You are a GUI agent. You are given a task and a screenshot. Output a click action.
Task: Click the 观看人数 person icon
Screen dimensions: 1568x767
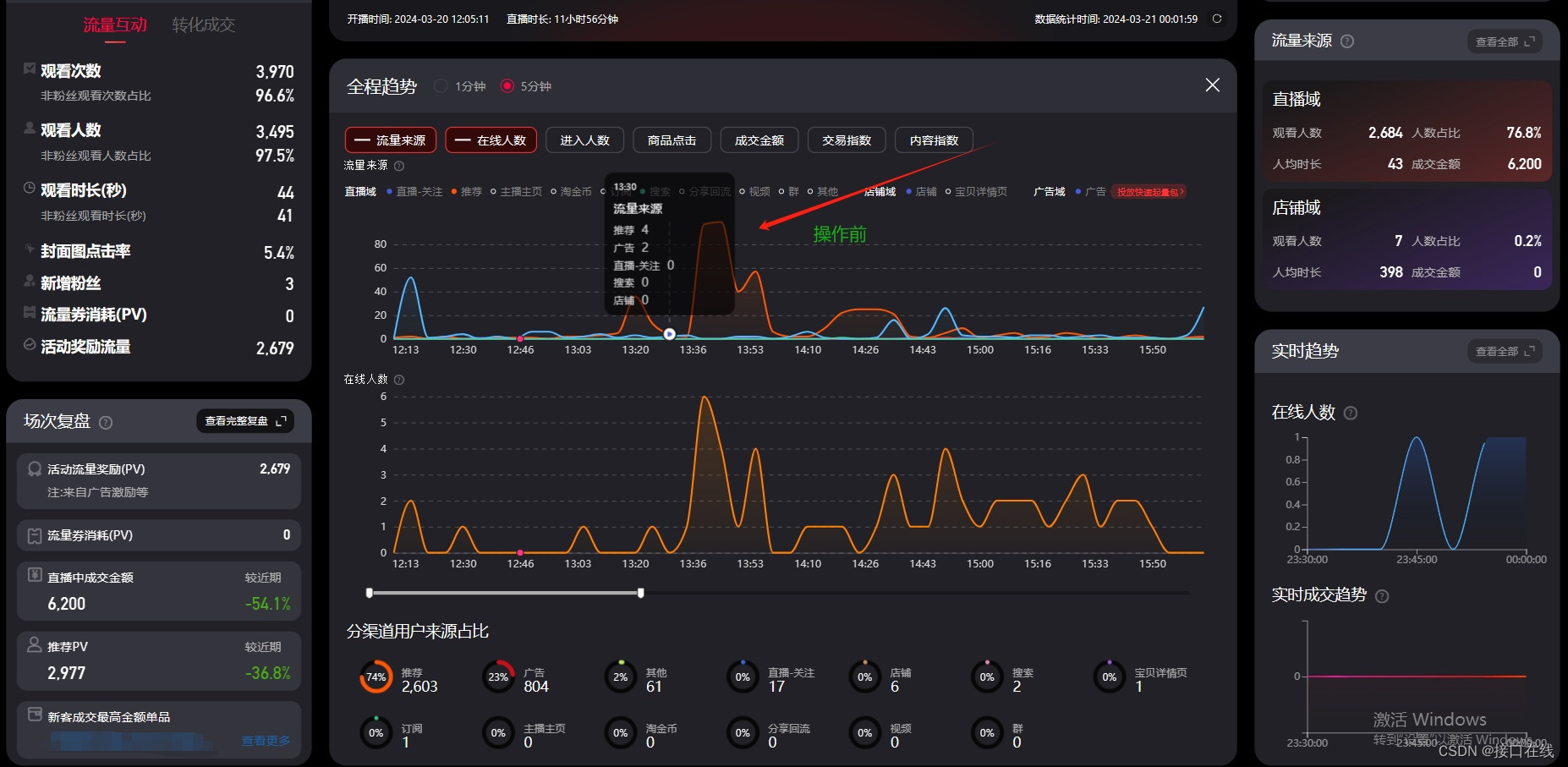coord(30,128)
